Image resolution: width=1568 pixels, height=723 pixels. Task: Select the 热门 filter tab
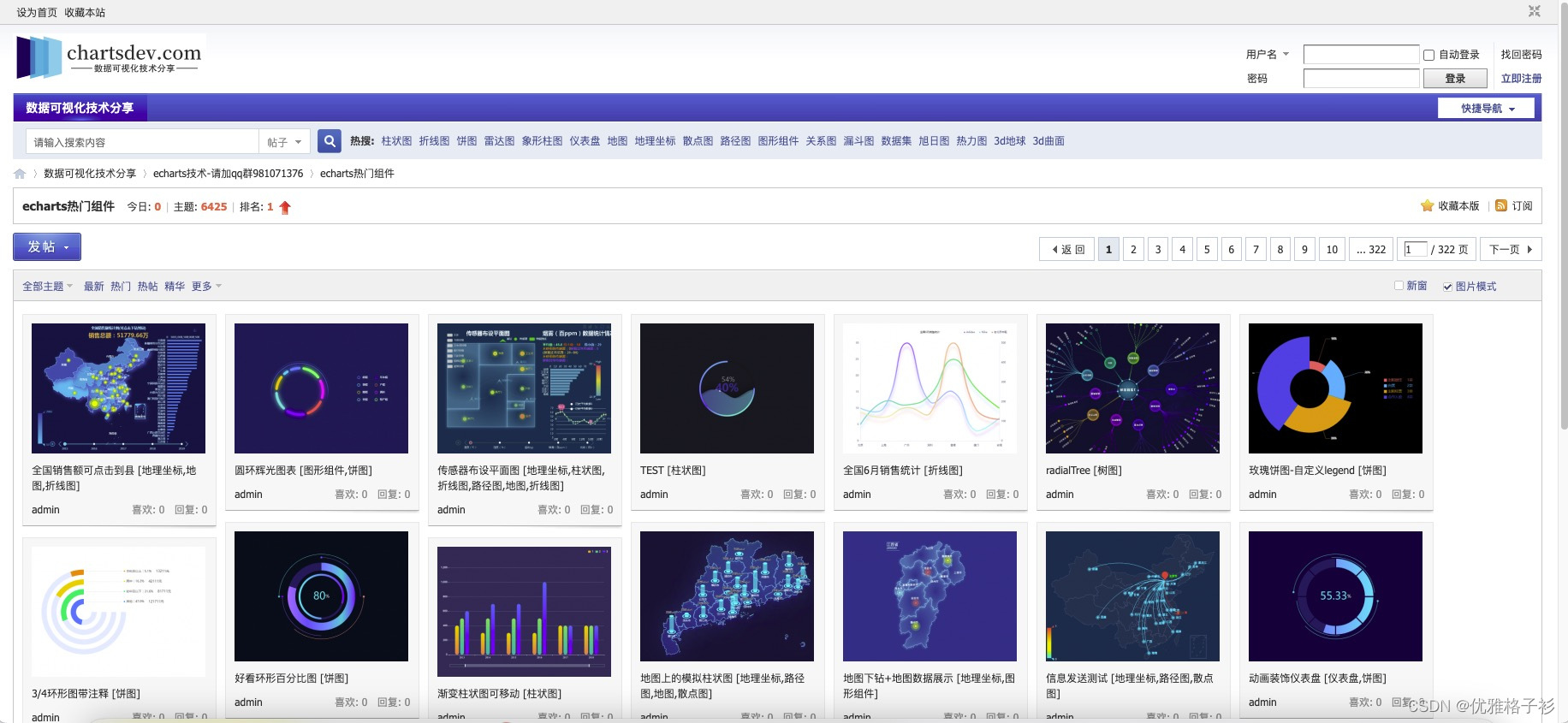[121, 286]
